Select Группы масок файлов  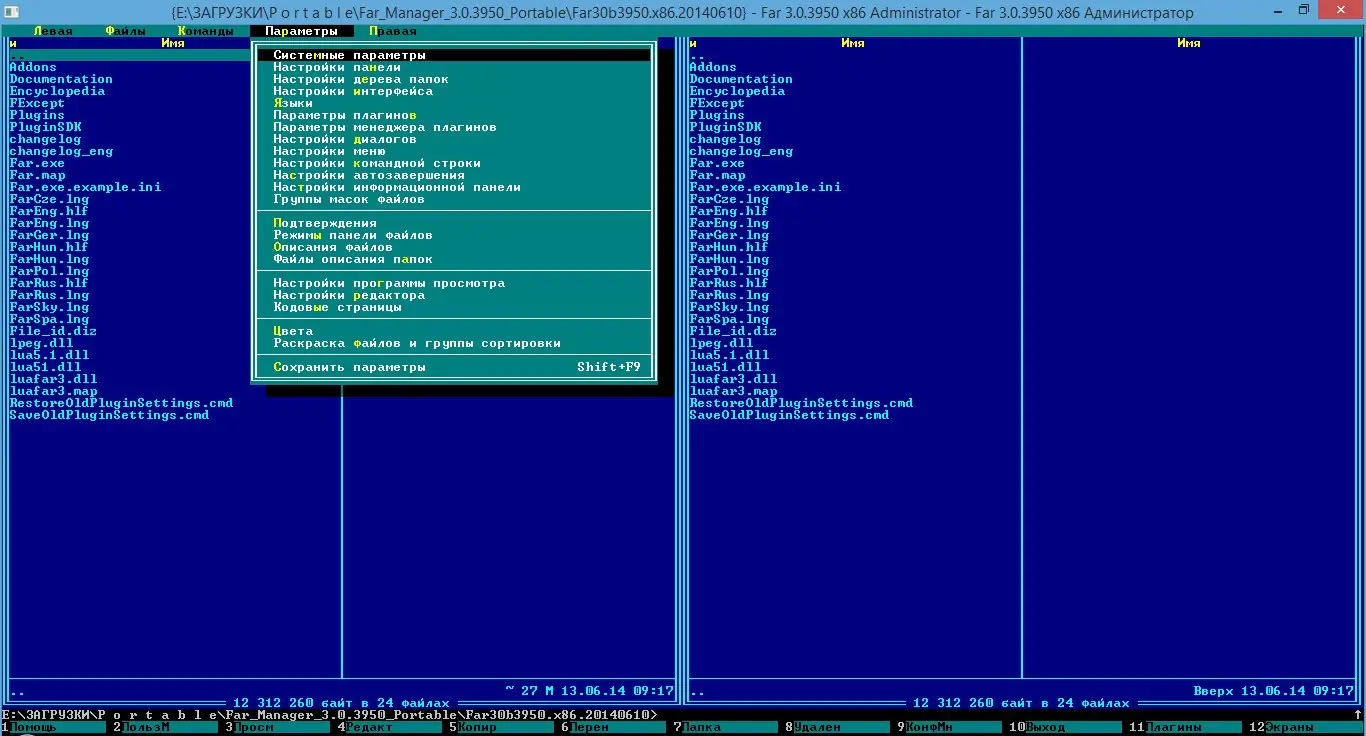(453, 199)
